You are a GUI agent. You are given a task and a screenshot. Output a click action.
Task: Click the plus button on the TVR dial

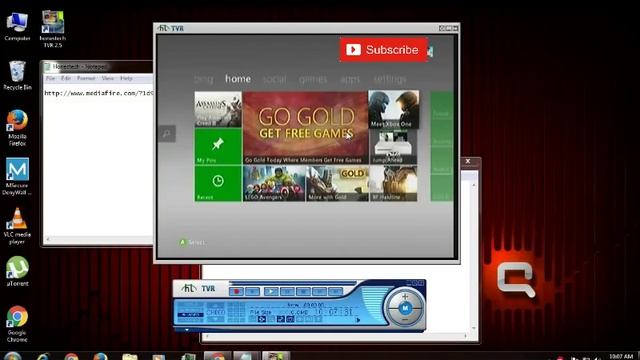(405, 296)
